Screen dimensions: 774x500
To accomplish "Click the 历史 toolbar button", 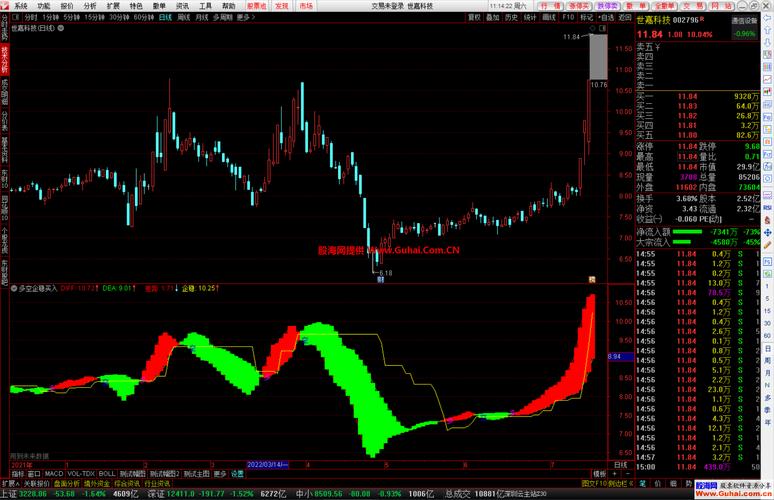I will tap(511, 17).
